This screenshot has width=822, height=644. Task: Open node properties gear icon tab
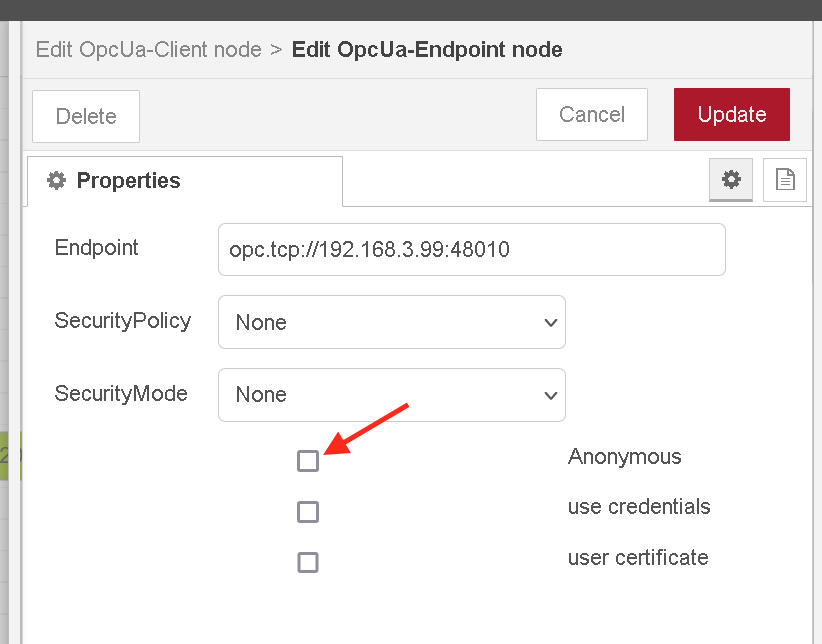731,180
